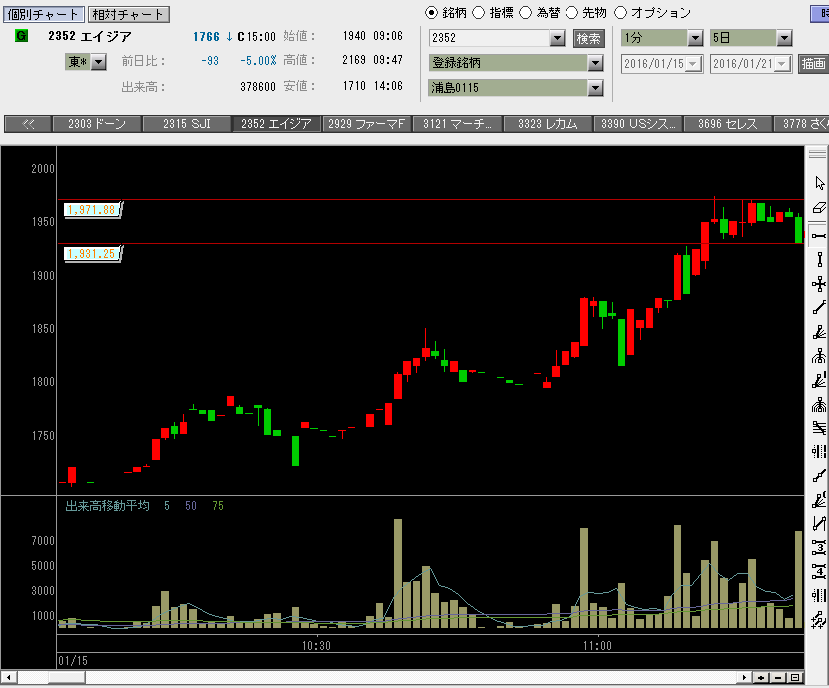Click the 出来高移動平均 indicator label

coord(107,506)
